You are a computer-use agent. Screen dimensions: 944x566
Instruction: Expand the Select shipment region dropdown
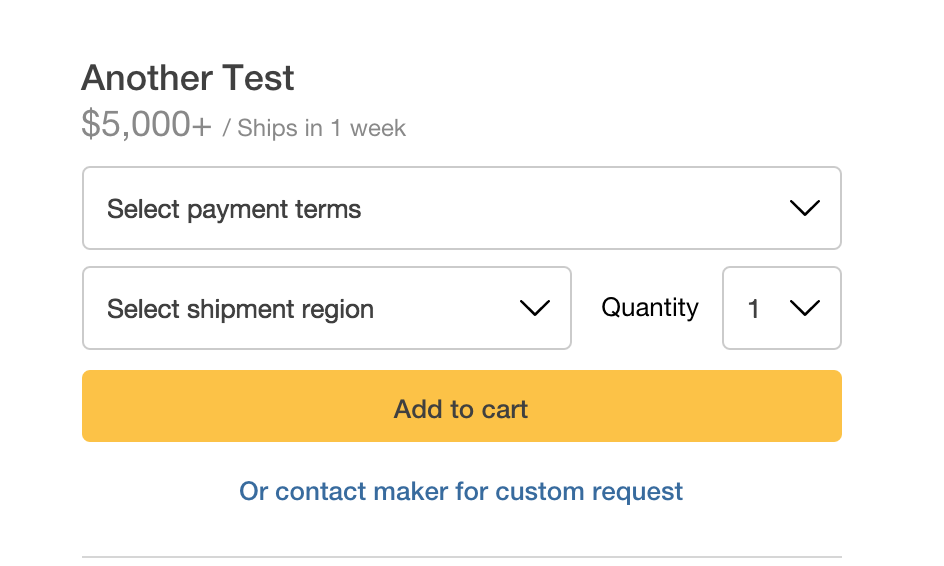327,308
